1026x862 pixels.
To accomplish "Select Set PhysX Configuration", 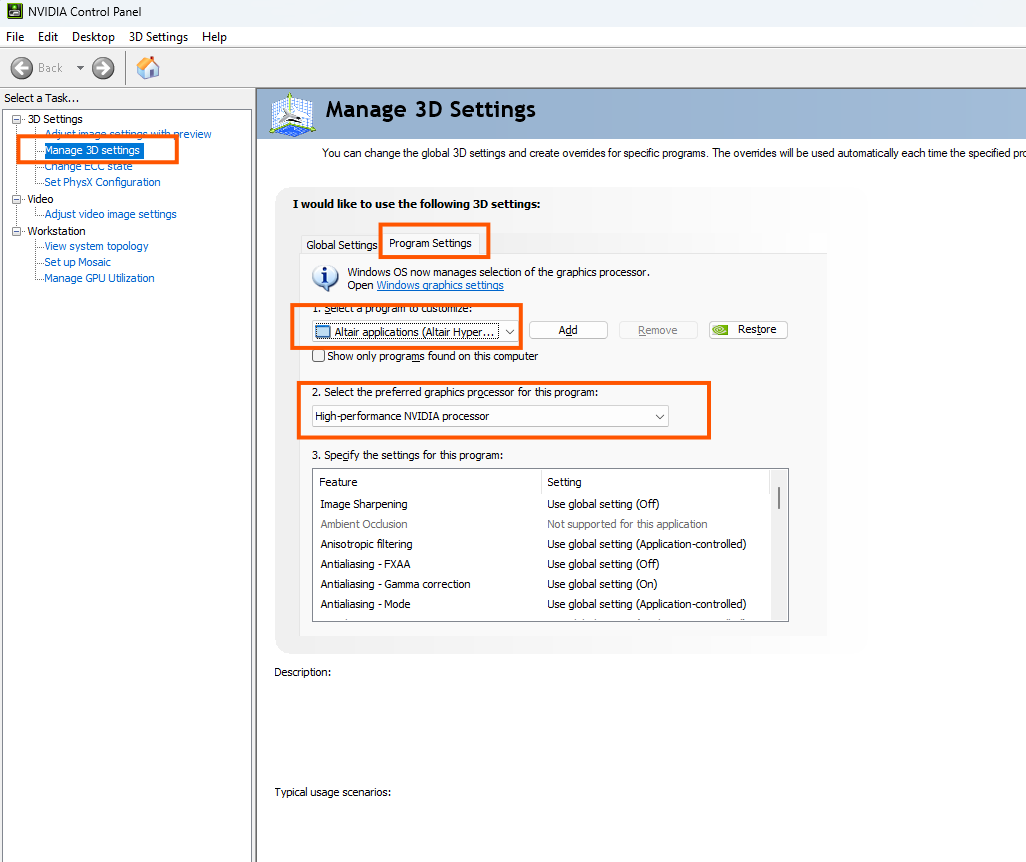I will (102, 182).
